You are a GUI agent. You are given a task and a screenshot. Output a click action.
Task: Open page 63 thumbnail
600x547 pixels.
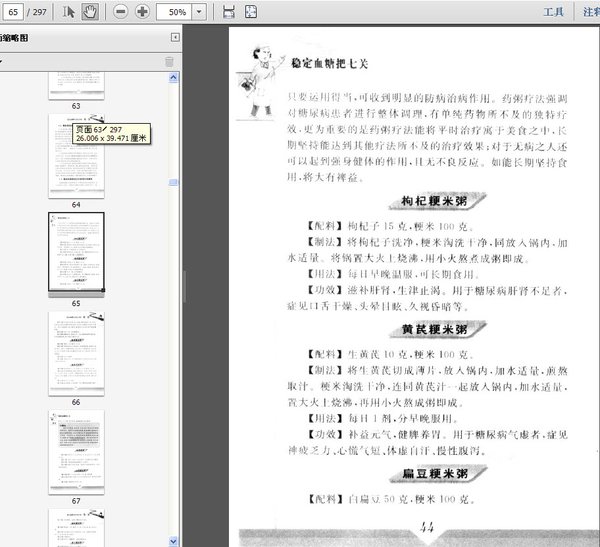[x=76, y=86]
